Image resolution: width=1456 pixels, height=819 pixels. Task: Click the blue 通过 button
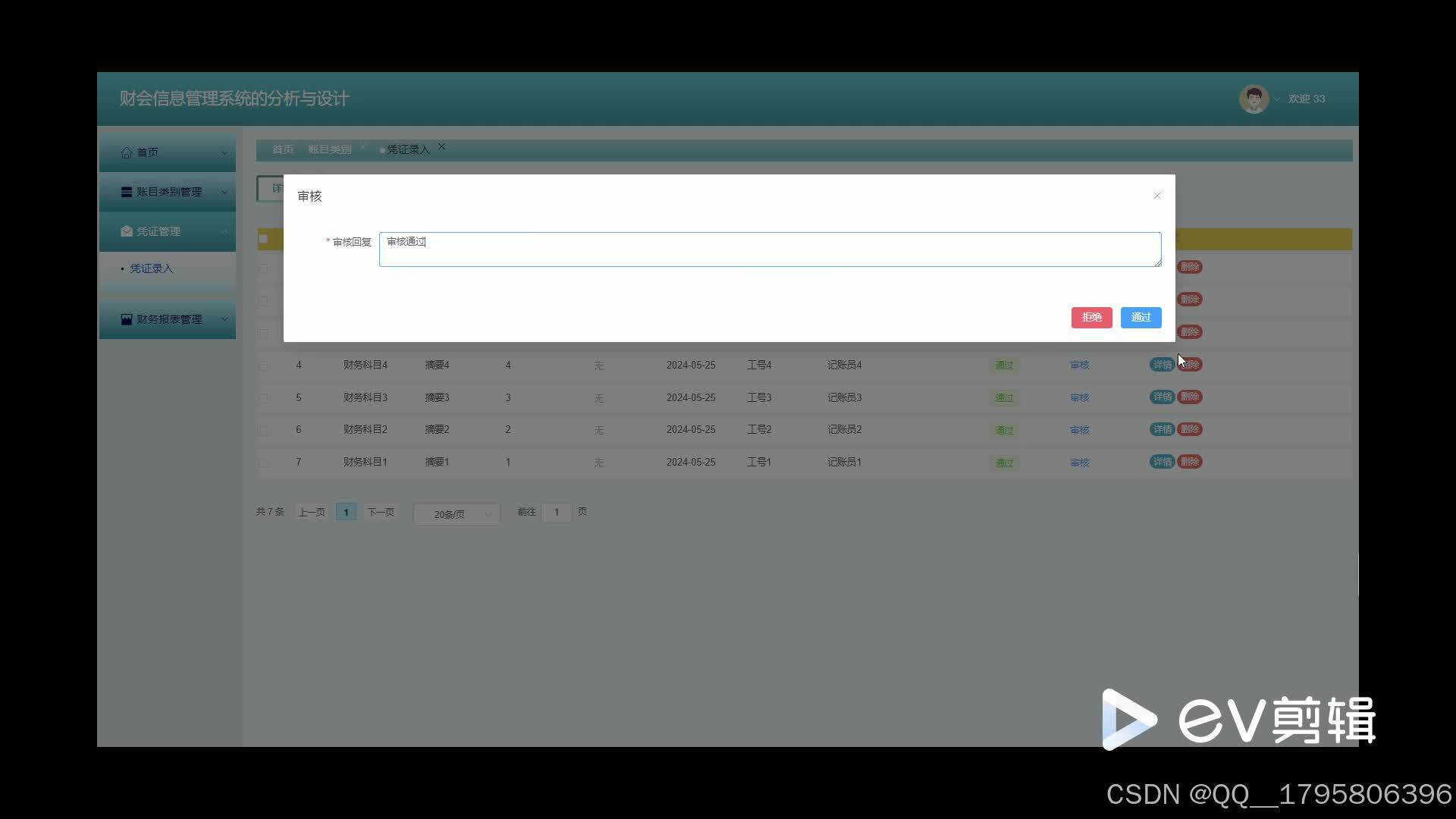click(x=1141, y=318)
